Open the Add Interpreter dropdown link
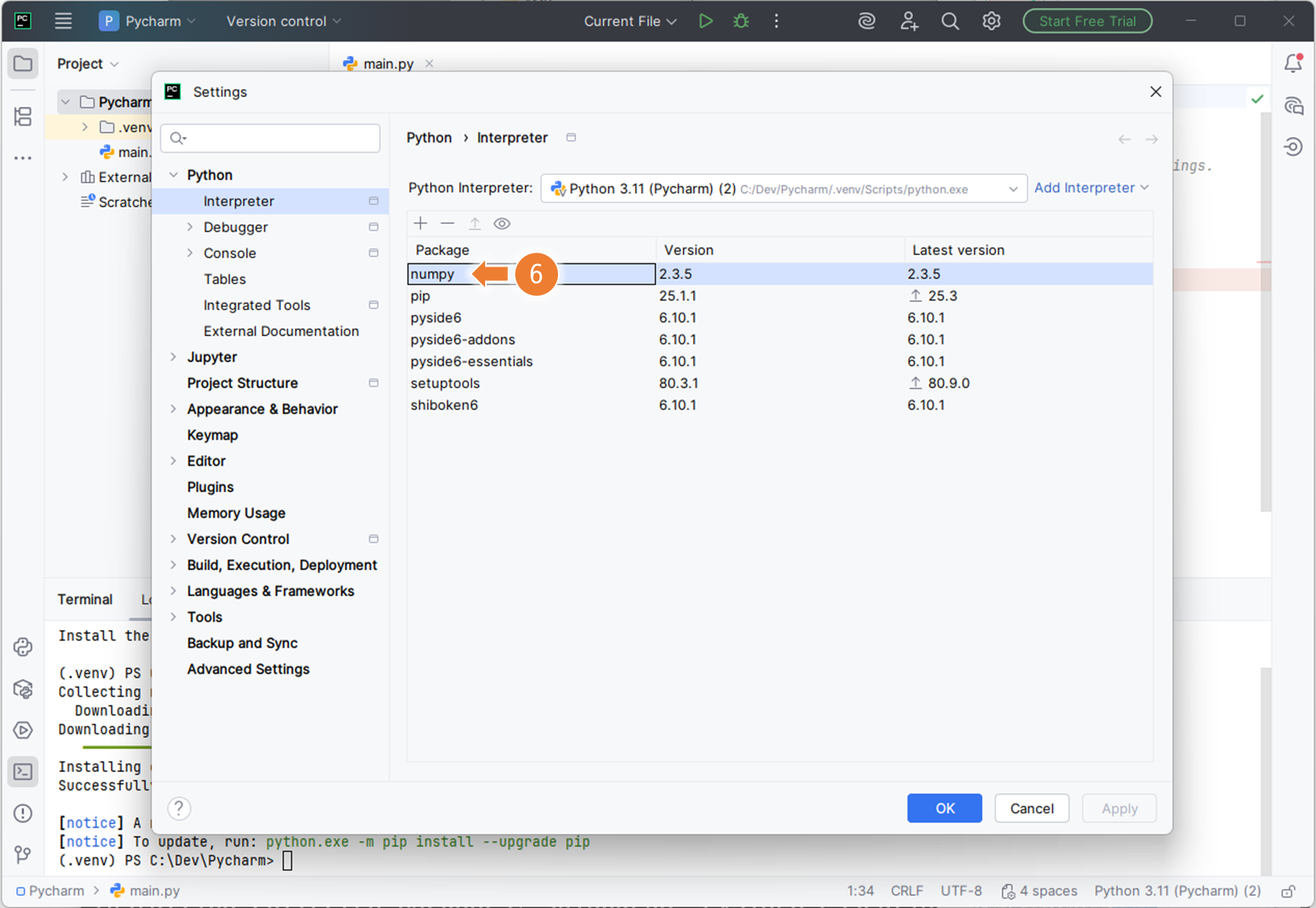 [1091, 188]
